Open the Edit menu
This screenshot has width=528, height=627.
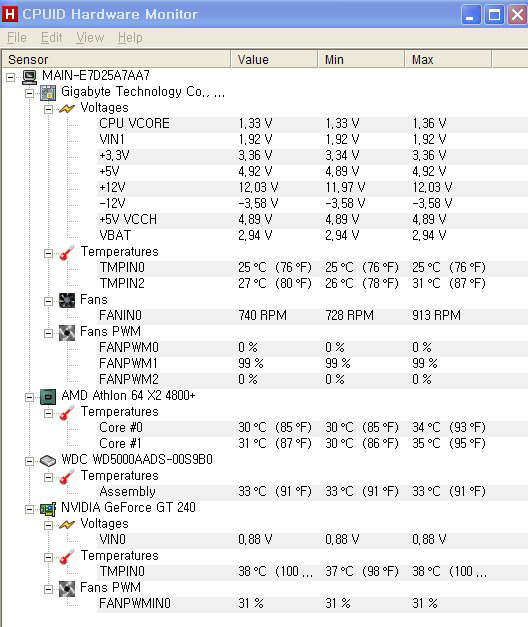click(52, 38)
